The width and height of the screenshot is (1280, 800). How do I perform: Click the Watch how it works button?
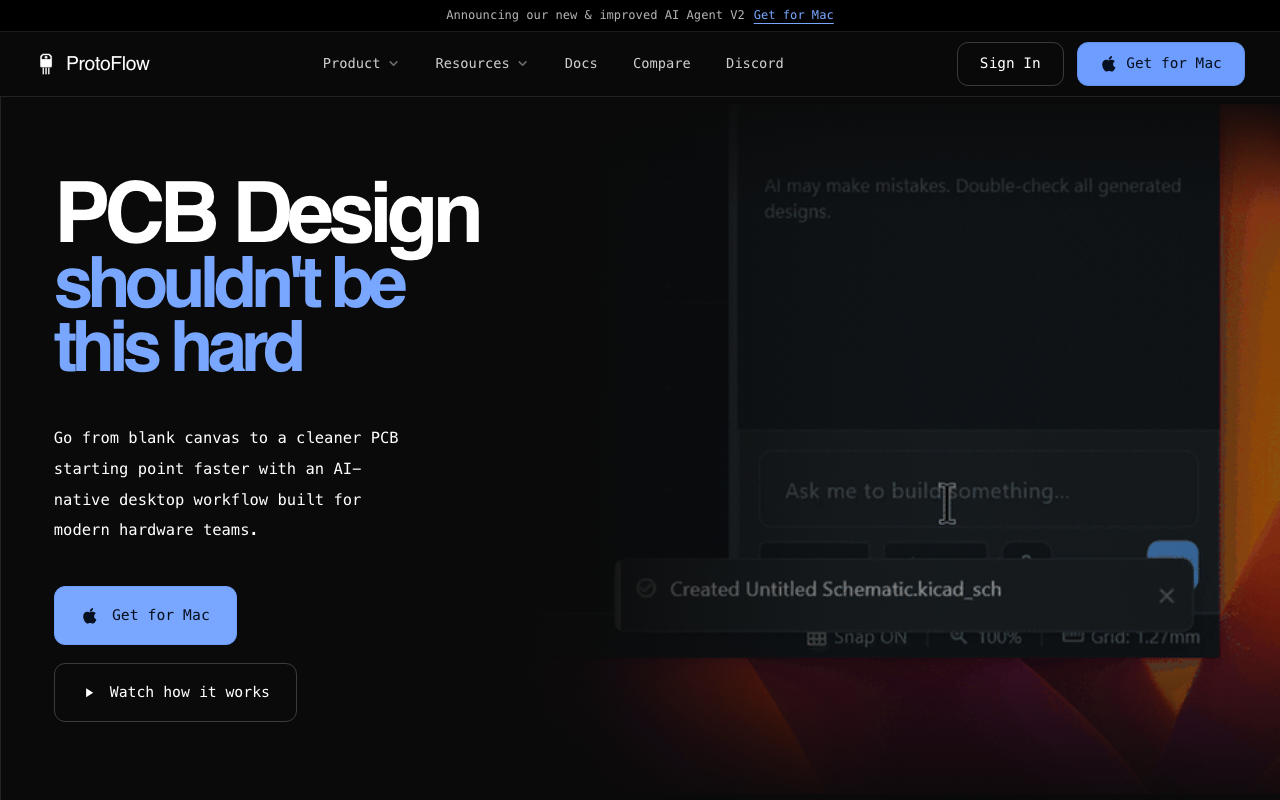(x=175, y=692)
